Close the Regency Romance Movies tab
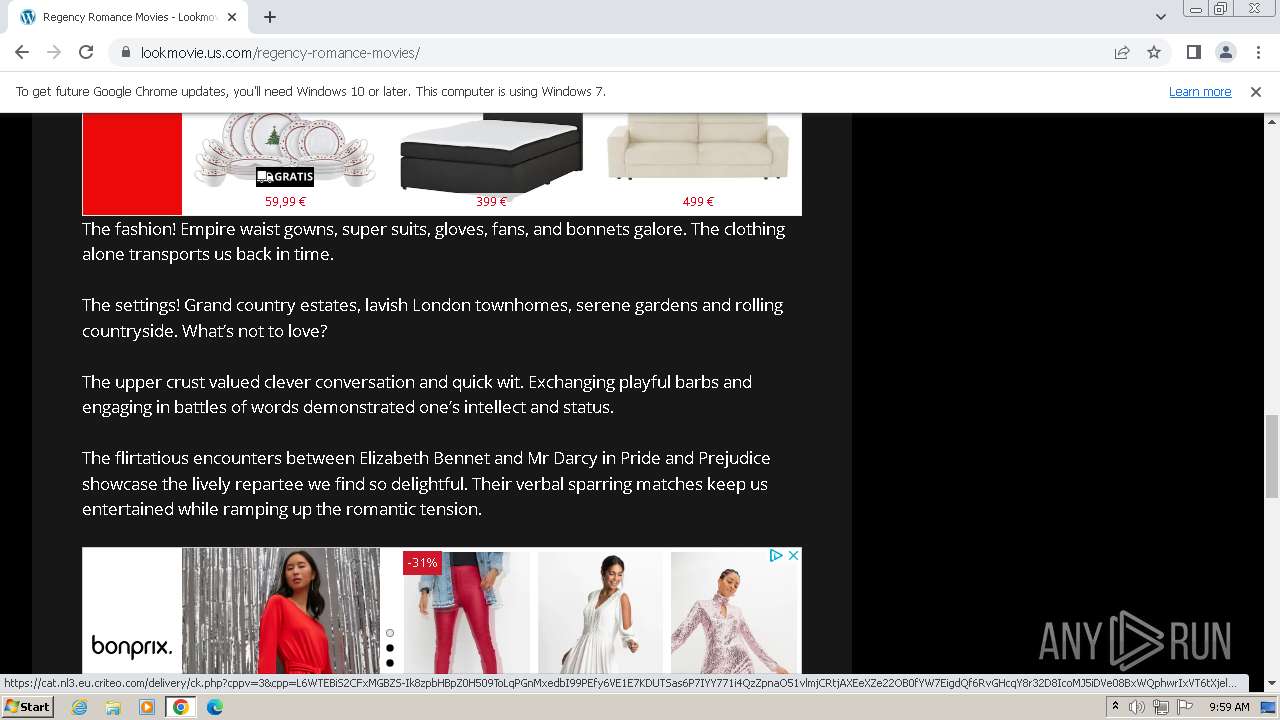Viewport: 1280px width, 720px height. [x=232, y=17]
